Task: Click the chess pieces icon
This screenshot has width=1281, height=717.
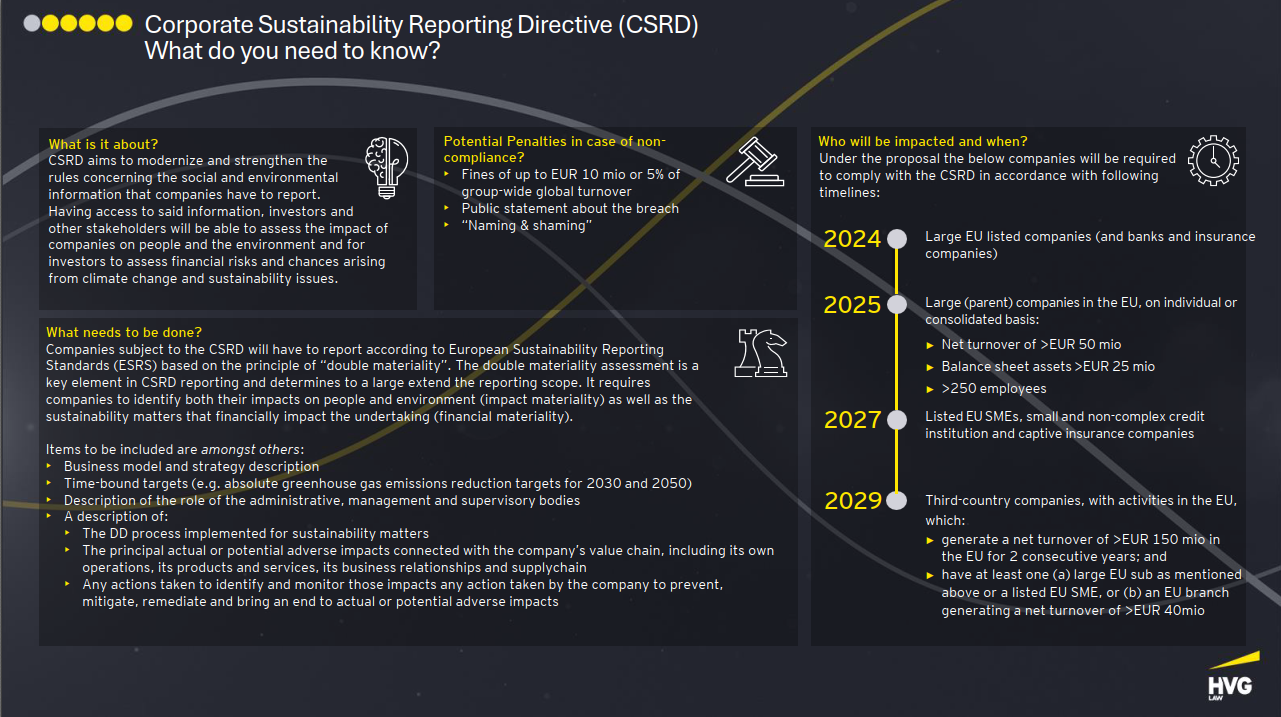Action: point(761,351)
